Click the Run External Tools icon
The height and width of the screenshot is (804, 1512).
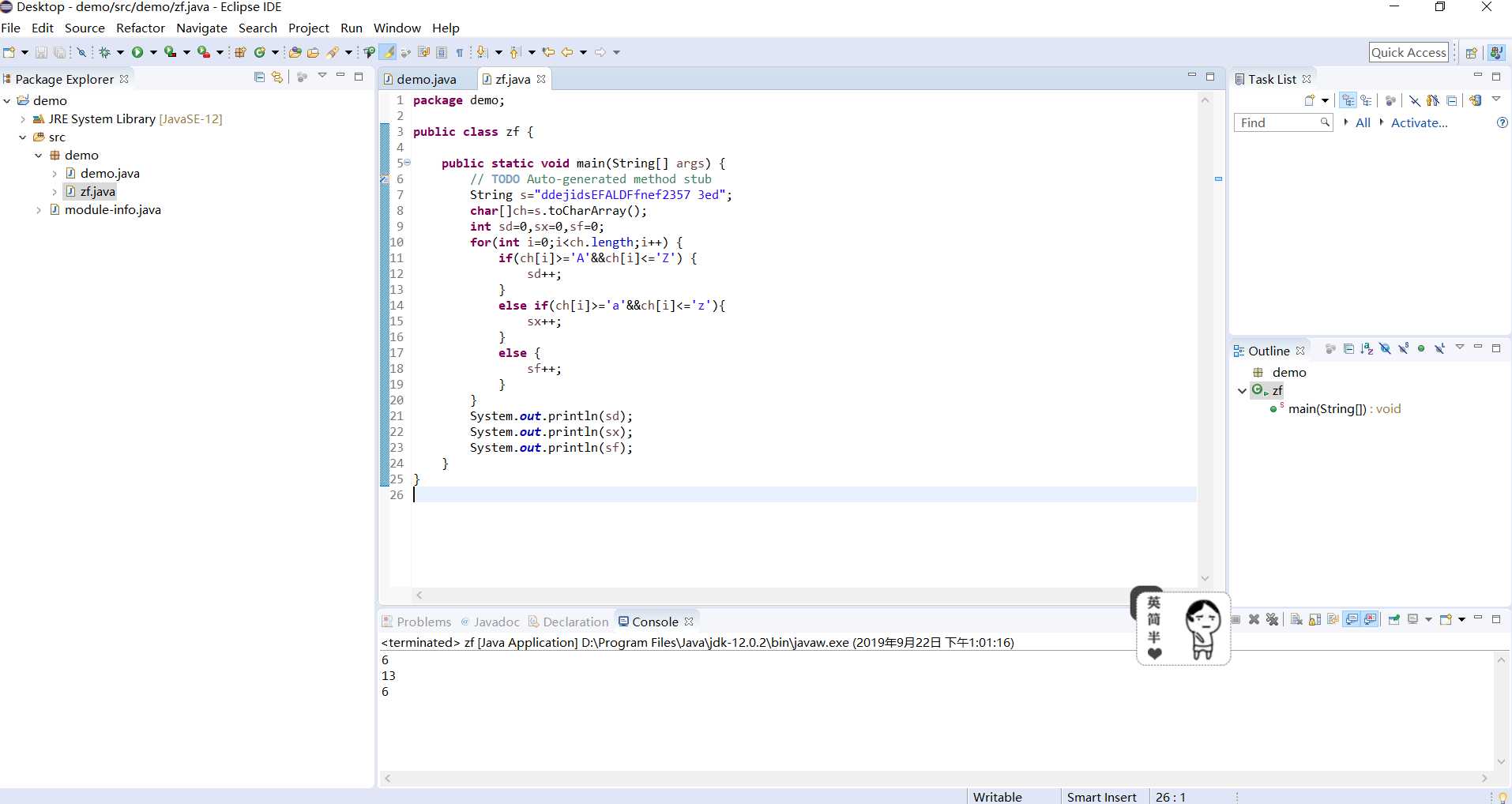pyautogui.click(x=203, y=52)
